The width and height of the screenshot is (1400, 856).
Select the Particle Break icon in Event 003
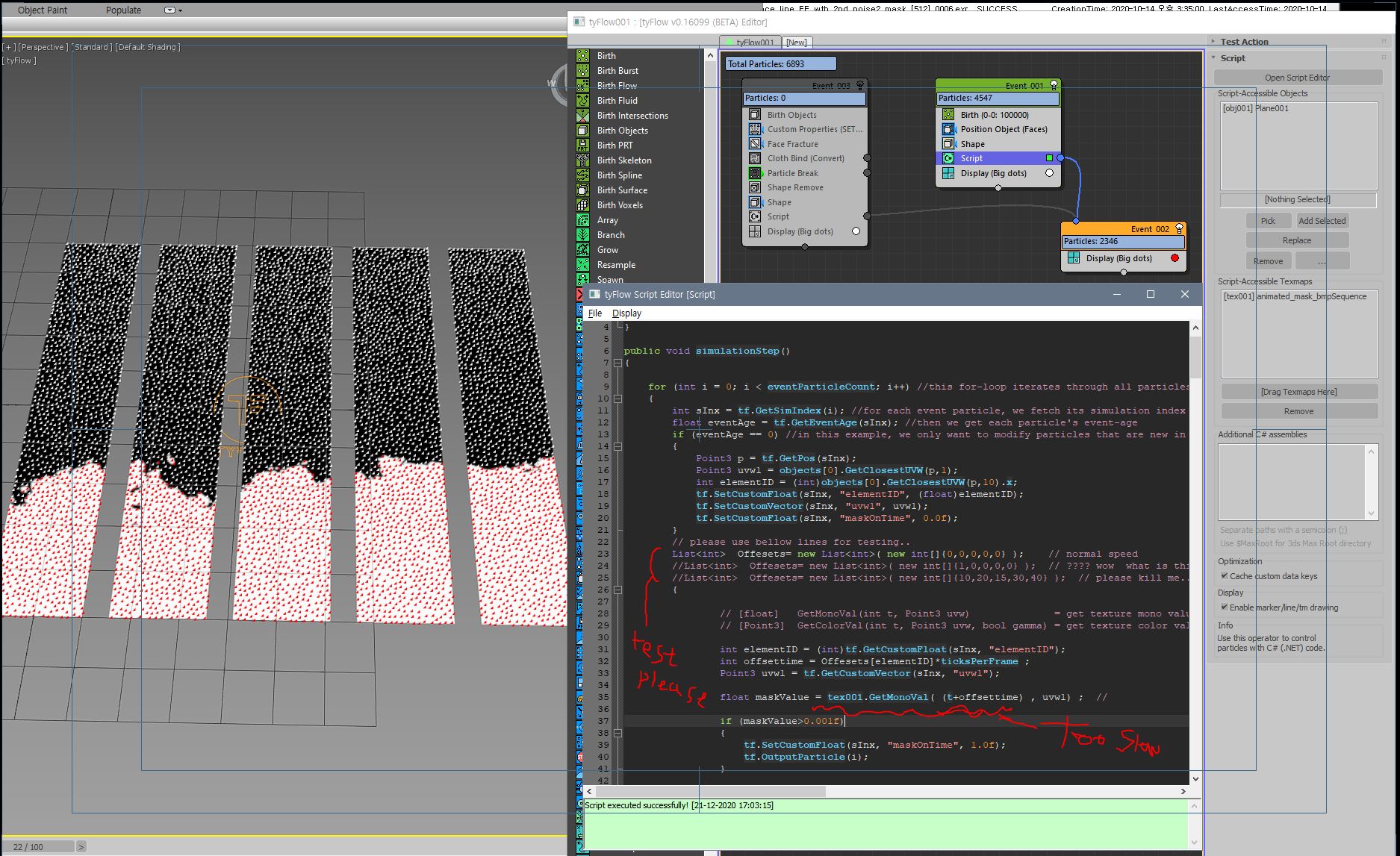(755, 173)
